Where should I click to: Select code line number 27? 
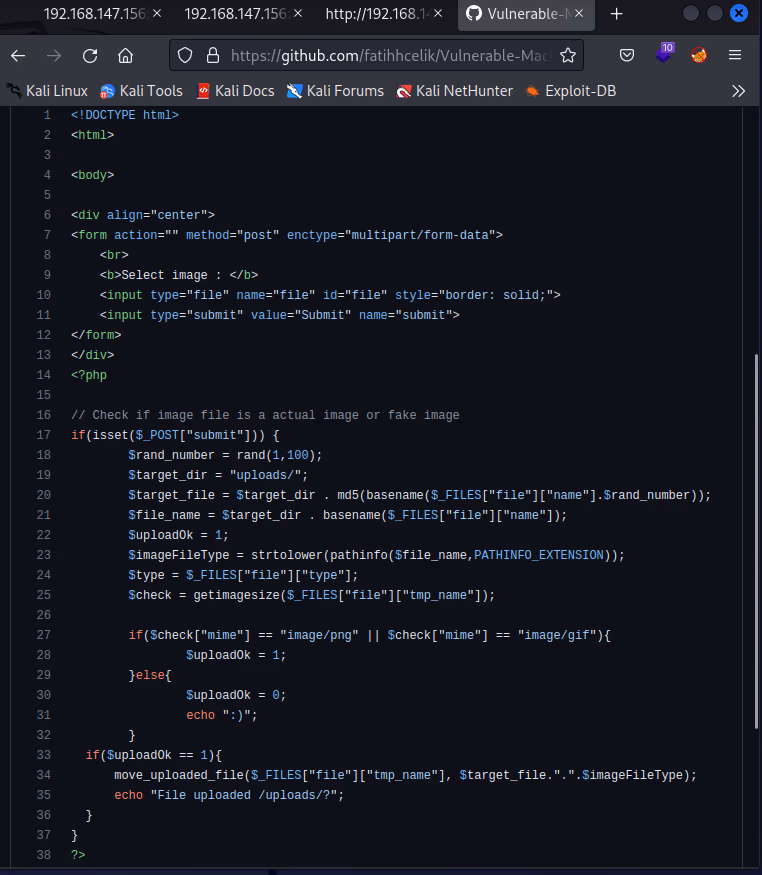pyautogui.click(x=44, y=635)
